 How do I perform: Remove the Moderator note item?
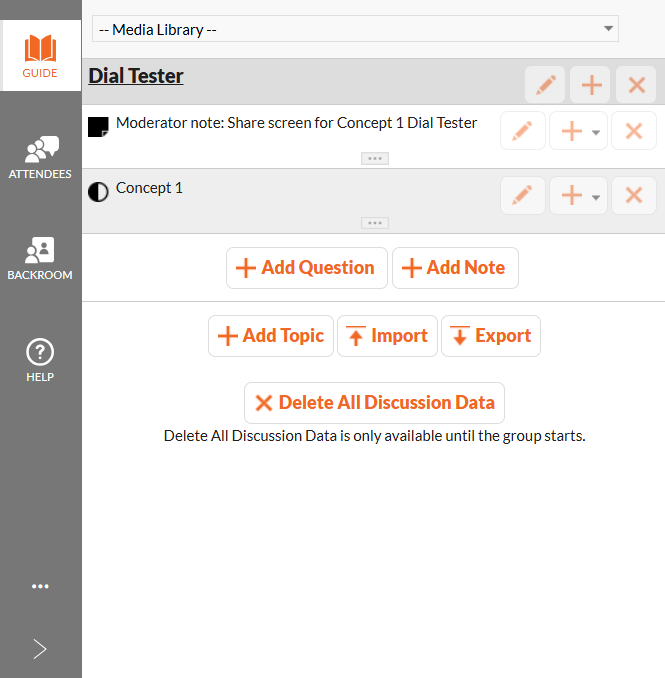(x=633, y=131)
